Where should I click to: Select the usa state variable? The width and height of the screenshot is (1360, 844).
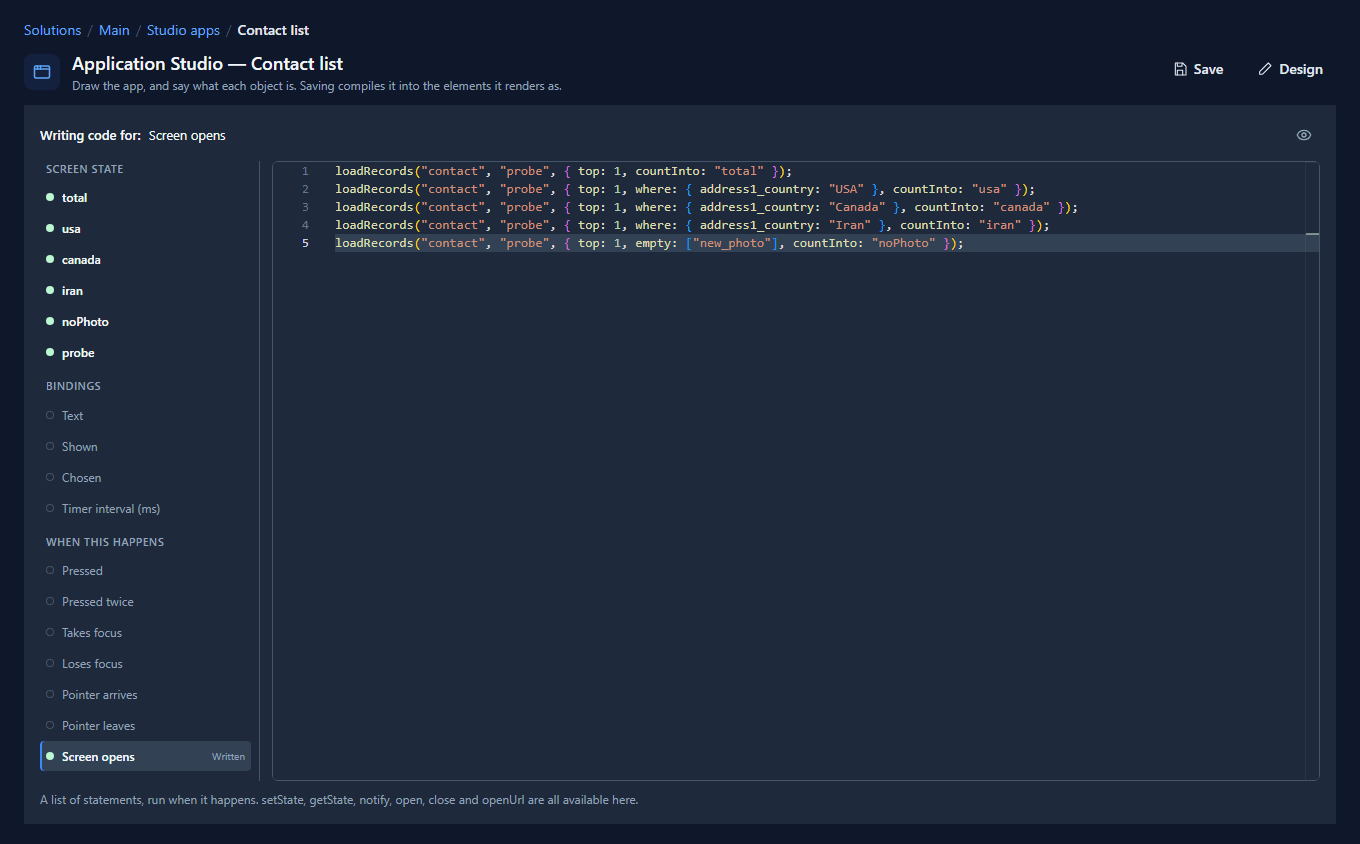tap(145, 229)
